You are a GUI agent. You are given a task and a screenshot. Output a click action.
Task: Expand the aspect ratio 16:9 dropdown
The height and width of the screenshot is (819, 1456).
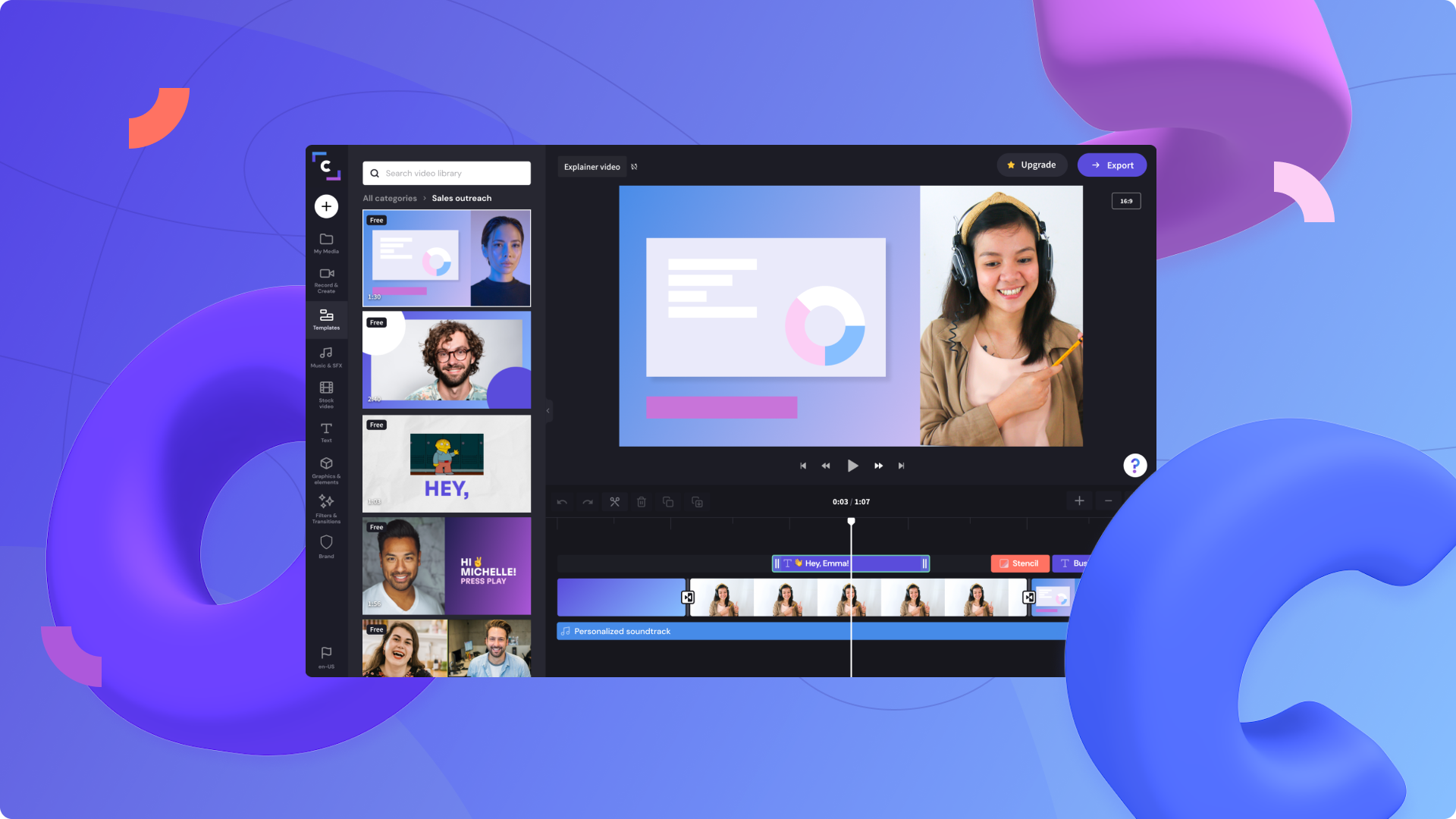(1126, 201)
